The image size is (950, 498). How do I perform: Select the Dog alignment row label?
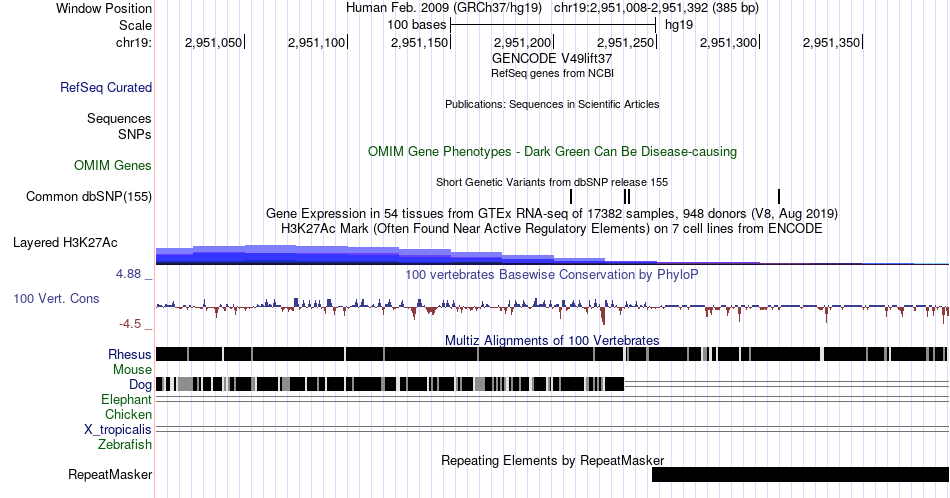[x=140, y=385]
